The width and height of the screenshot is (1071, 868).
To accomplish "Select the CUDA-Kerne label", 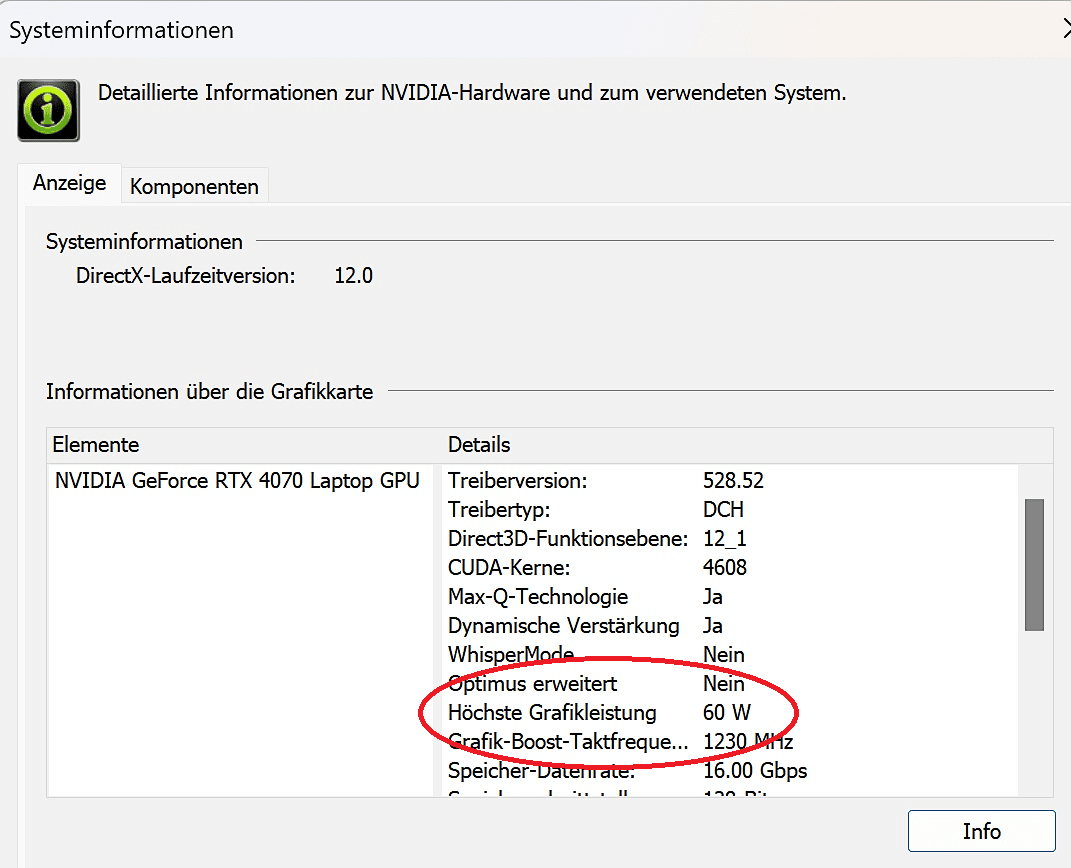I will click(509, 568).
